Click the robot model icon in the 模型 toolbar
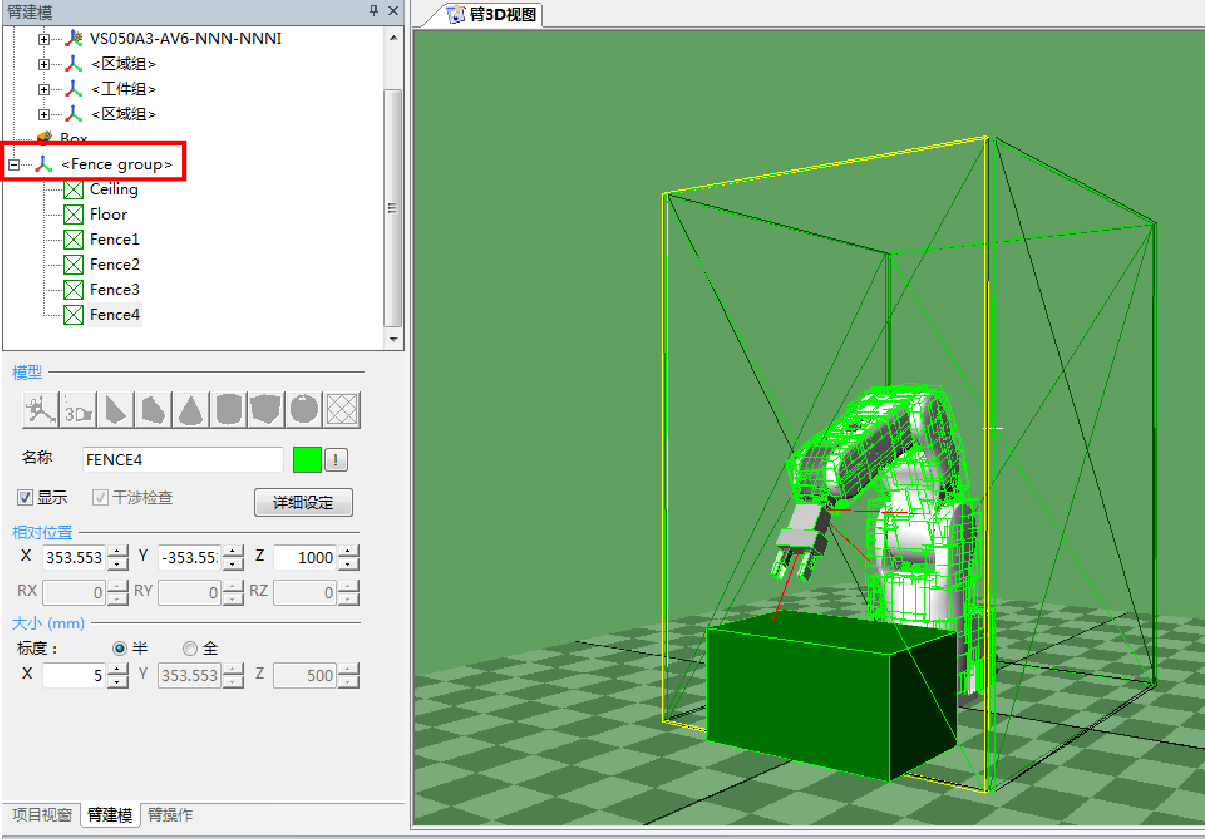Screen dimensions: 1205x839 (x=38, y=410)
